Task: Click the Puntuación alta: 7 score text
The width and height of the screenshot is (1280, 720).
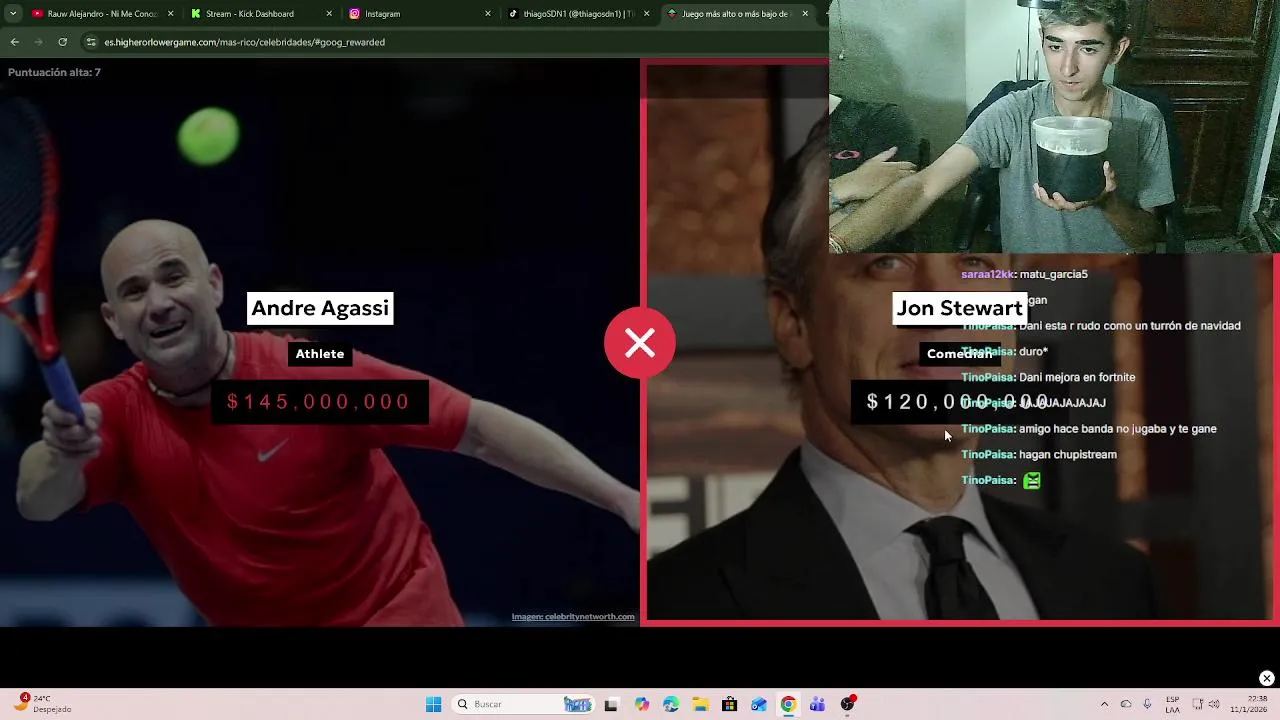Action: [54, 72]
